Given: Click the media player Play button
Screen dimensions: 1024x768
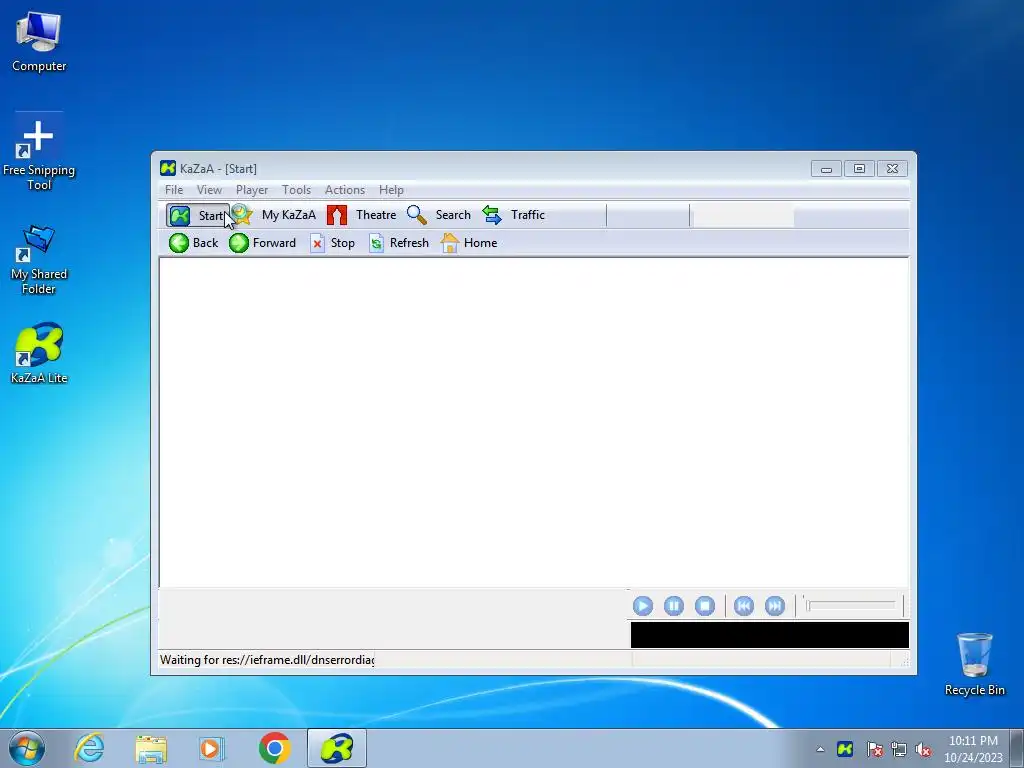Looking at the screenshot, I should click(x=643, y=606).
